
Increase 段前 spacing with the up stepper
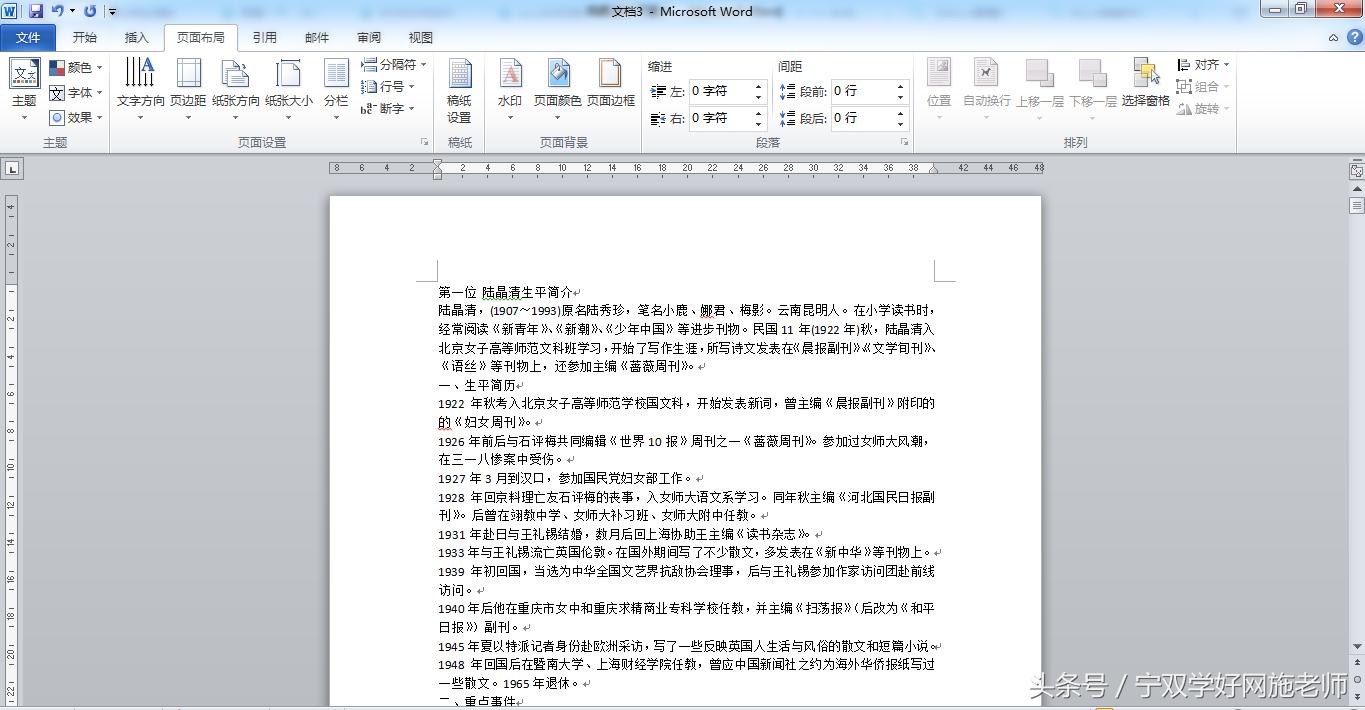coord(898,85)
